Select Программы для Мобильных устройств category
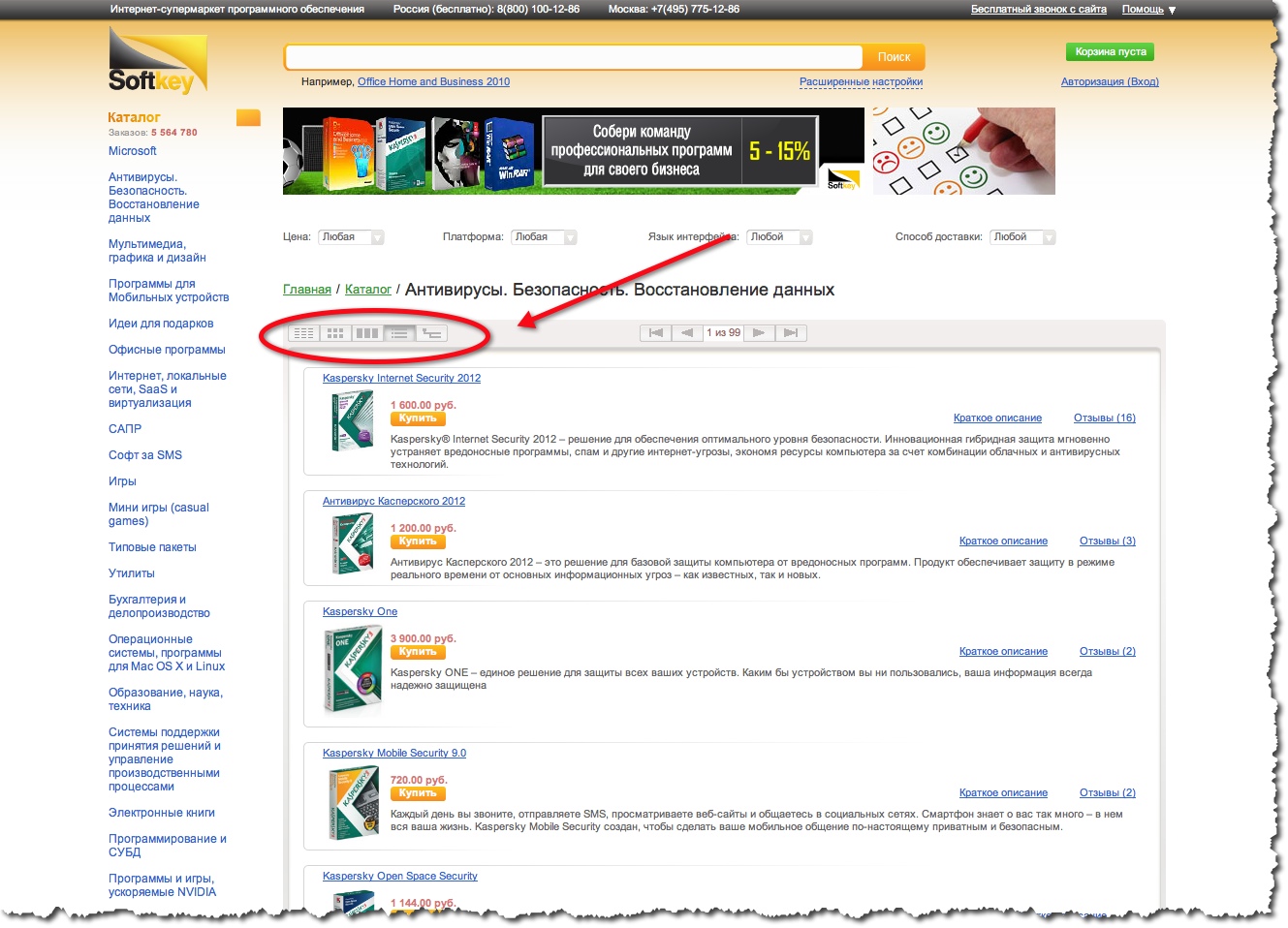Screen dimensions: 1288x928 (169, 291)
